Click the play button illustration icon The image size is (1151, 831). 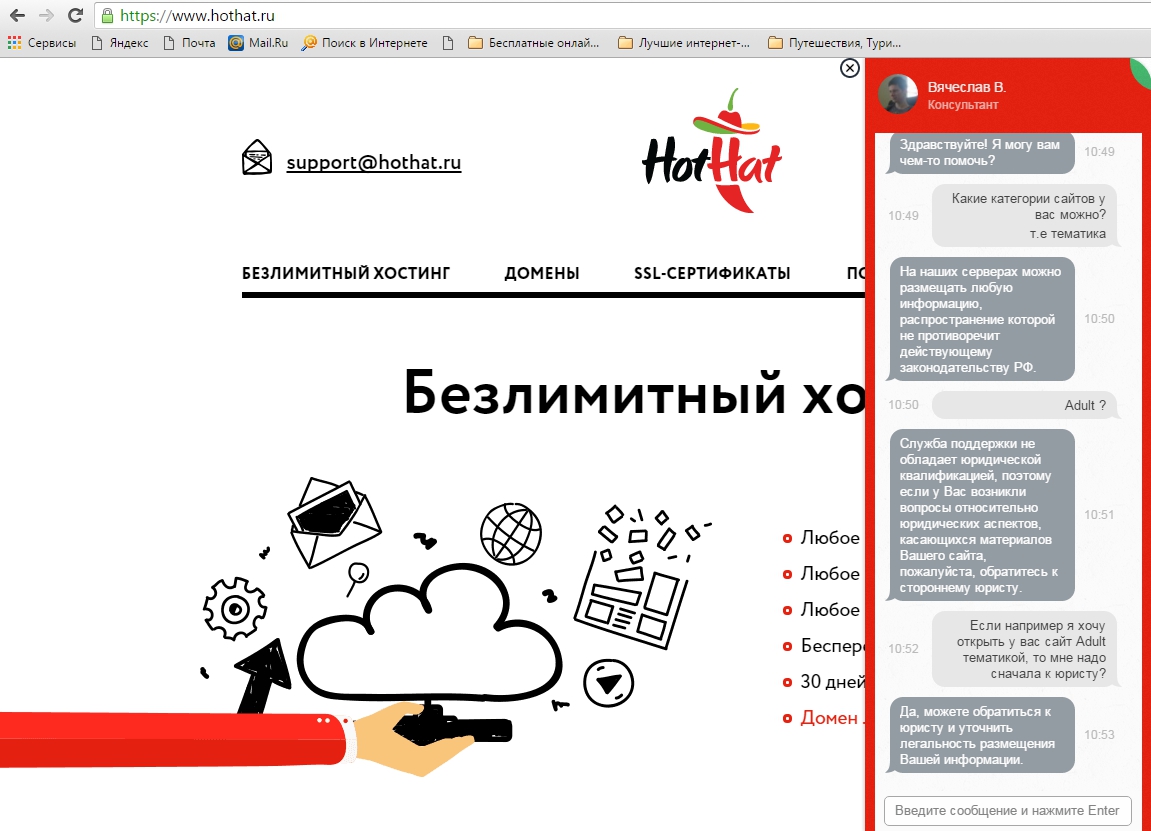click(609, 683)
